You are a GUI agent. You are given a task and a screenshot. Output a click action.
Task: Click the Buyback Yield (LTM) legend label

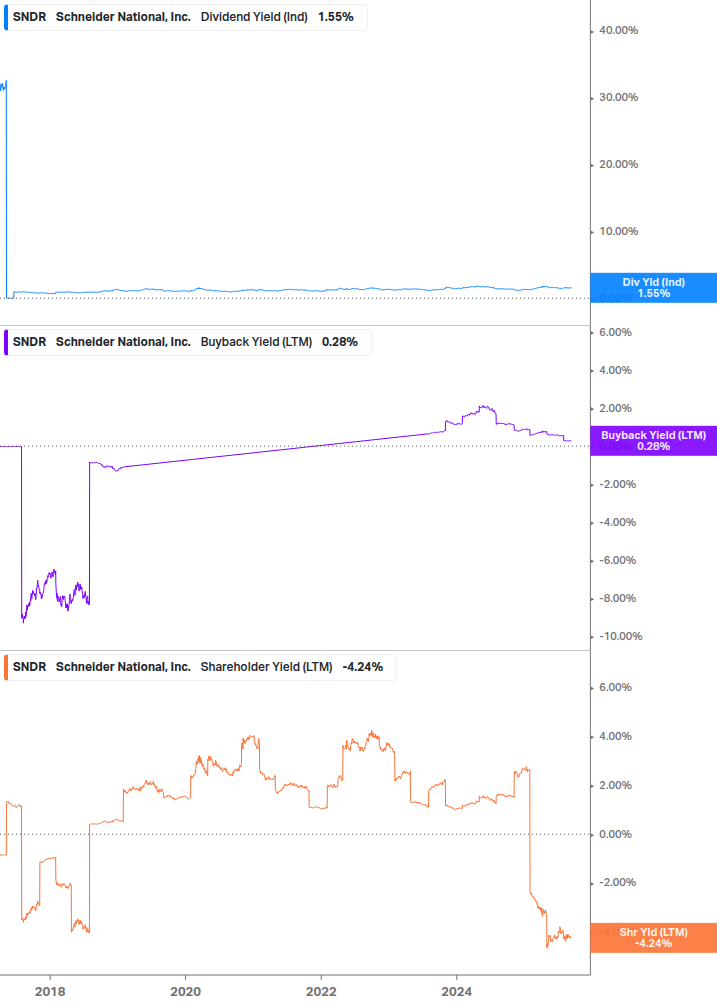(x=256, y=342)
